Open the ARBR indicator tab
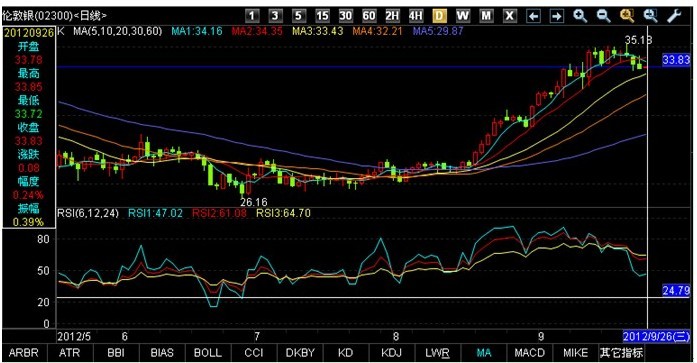 coord(24,353)
